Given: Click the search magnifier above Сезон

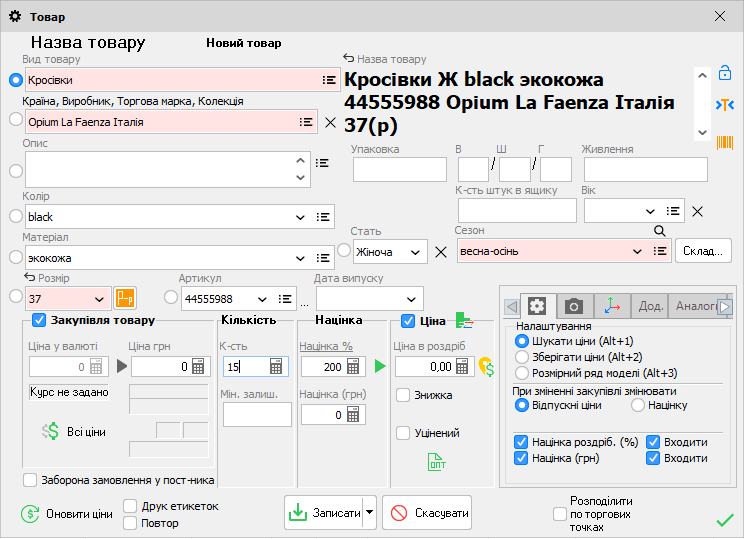Looking at the screenshot, I should (x=660, y=231).
